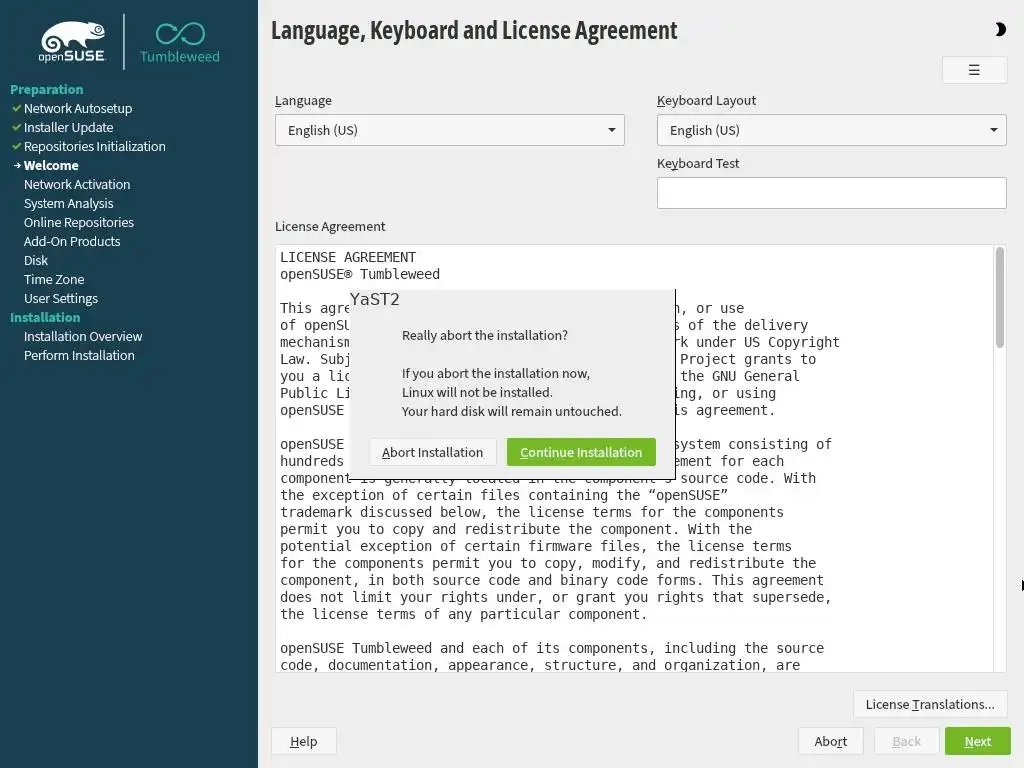Select System Analysis in sidebar
Viewport: 1024px width, 768px height.
69,203
